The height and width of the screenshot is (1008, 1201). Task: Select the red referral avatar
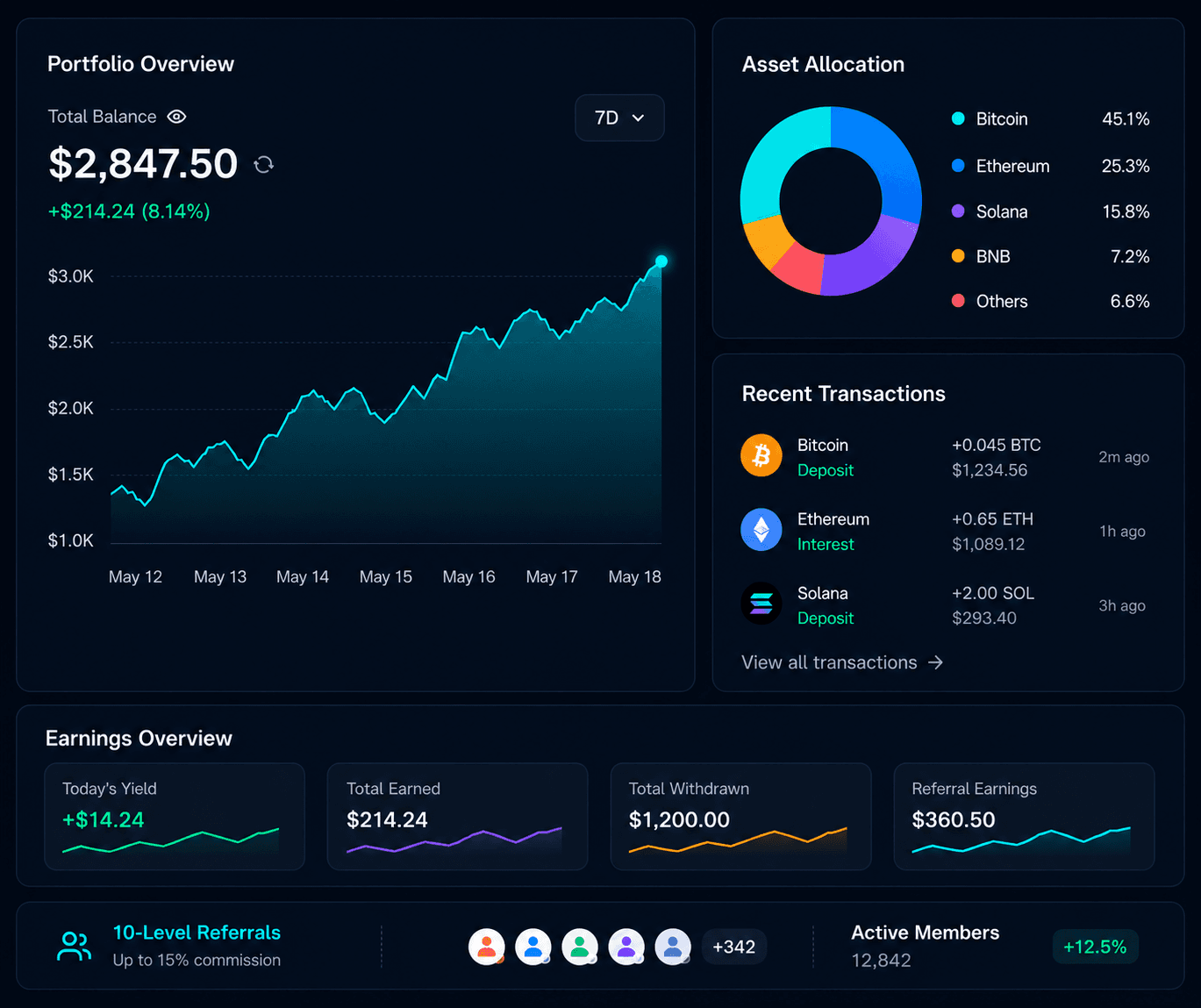[x=487, y=947]
